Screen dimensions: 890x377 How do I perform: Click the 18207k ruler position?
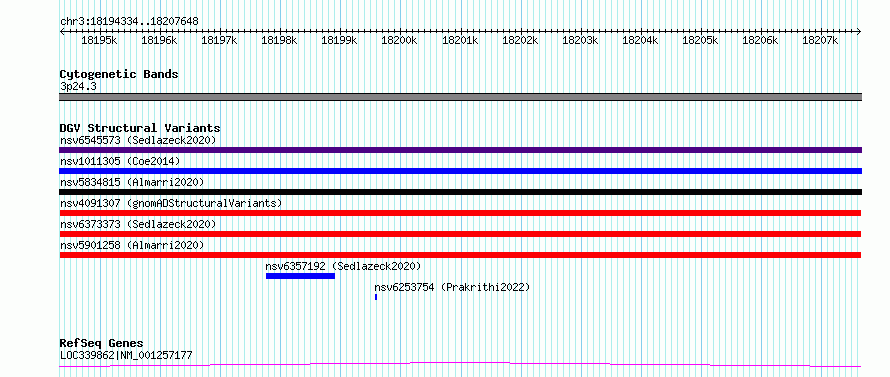pyautogui.click(x=820, y=40)
